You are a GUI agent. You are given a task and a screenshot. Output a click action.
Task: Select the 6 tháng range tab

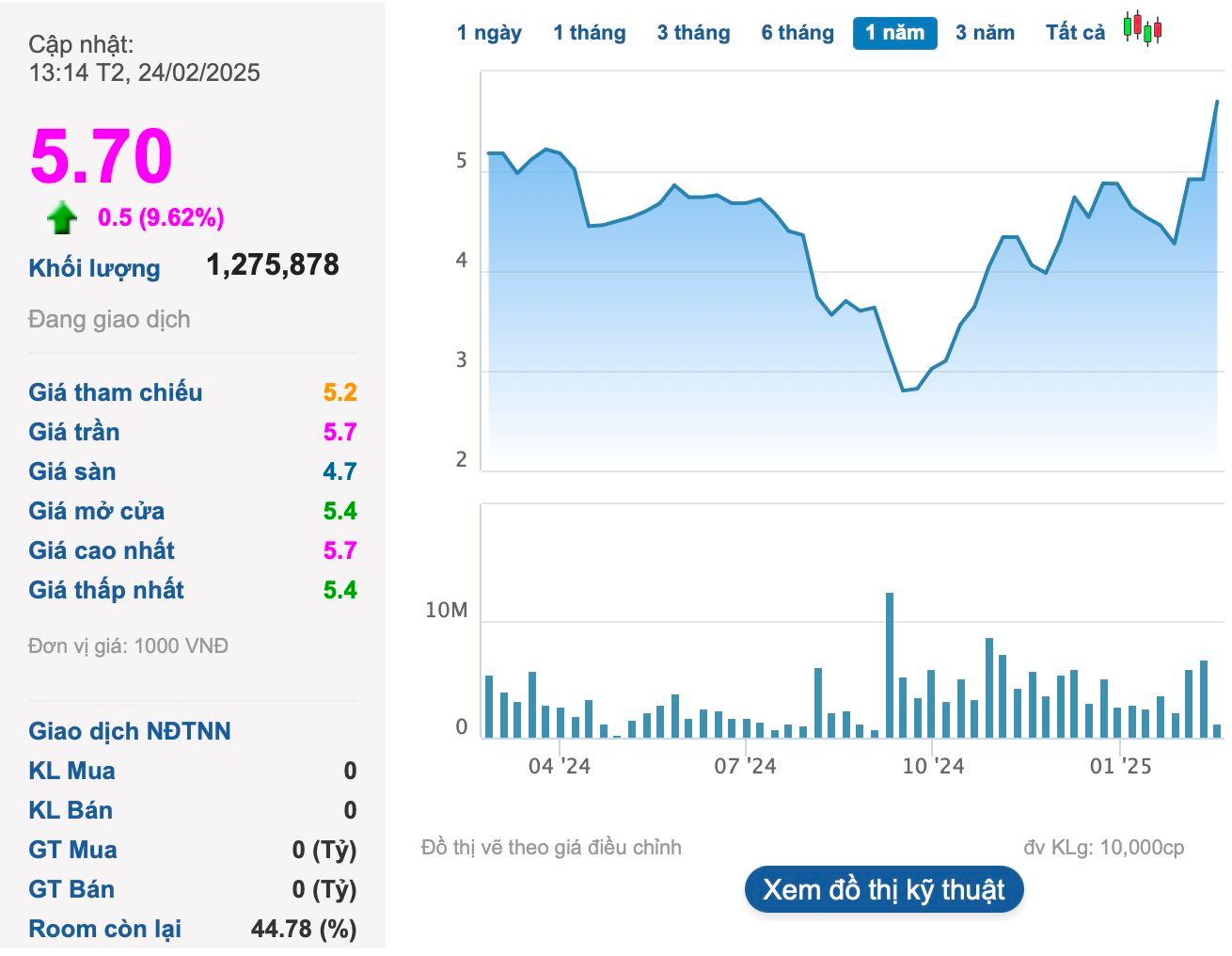798,33
